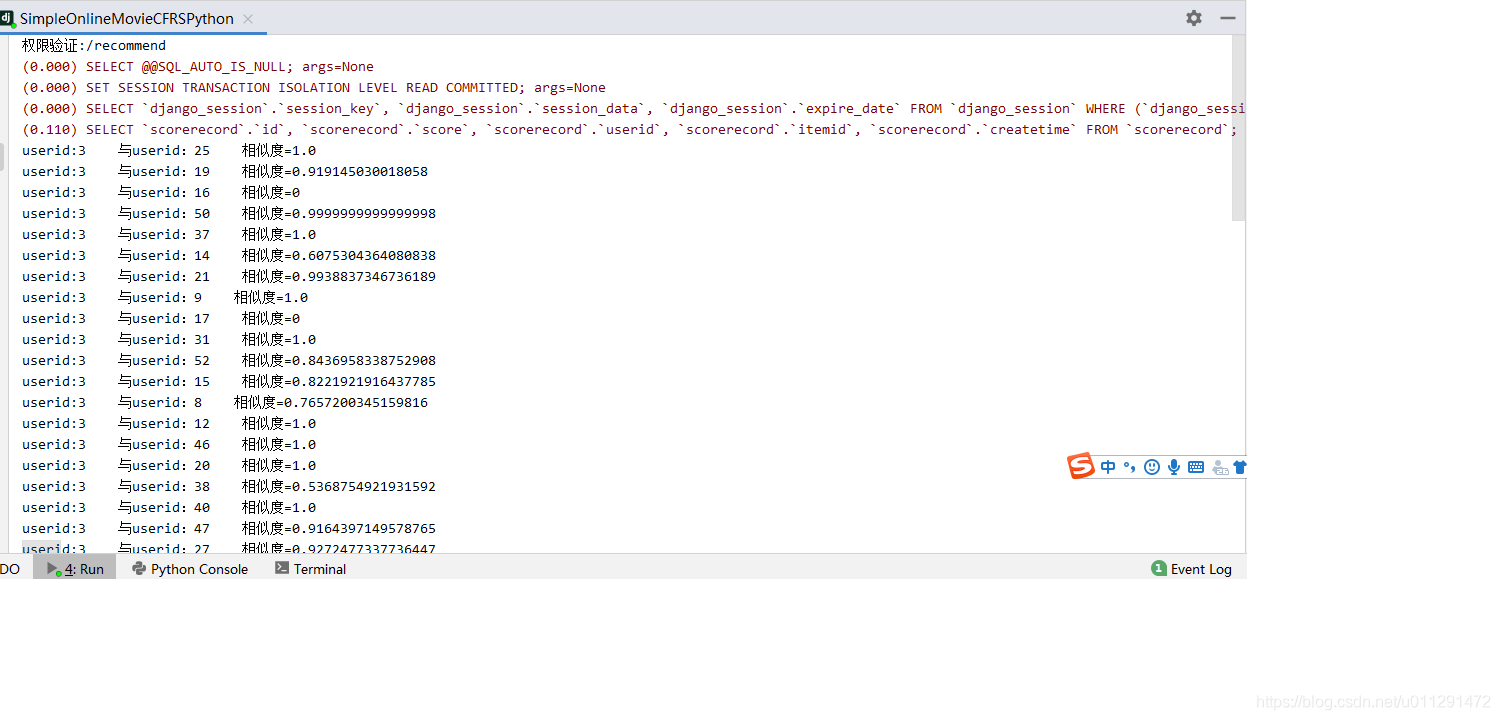1500x720 pixels.
Task: Click the console vertical scrollbar thumb
Action: [1239, 128]
